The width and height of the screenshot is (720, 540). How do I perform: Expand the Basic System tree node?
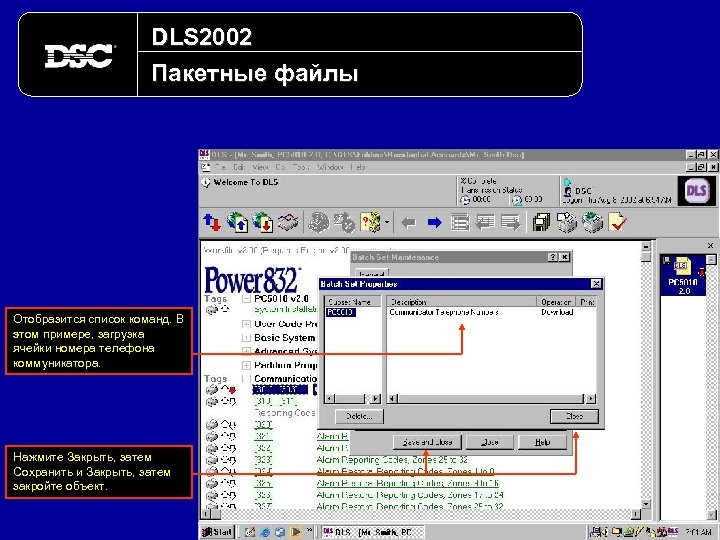coord(246,338)
